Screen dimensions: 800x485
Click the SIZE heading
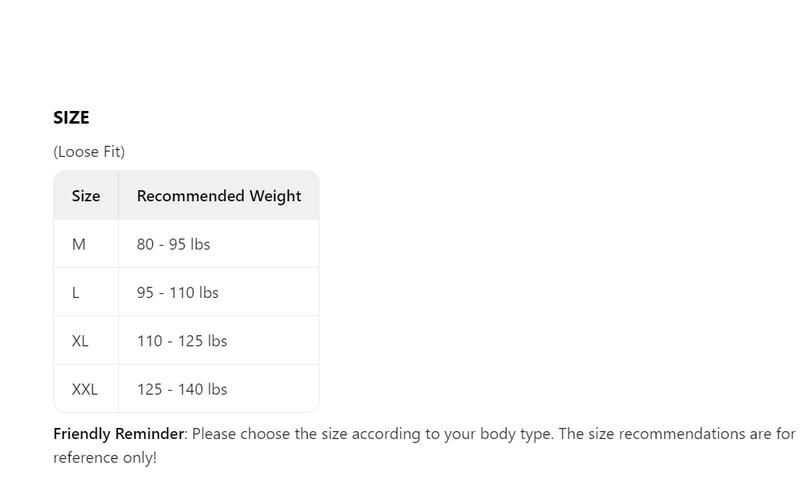pos(71,118)
